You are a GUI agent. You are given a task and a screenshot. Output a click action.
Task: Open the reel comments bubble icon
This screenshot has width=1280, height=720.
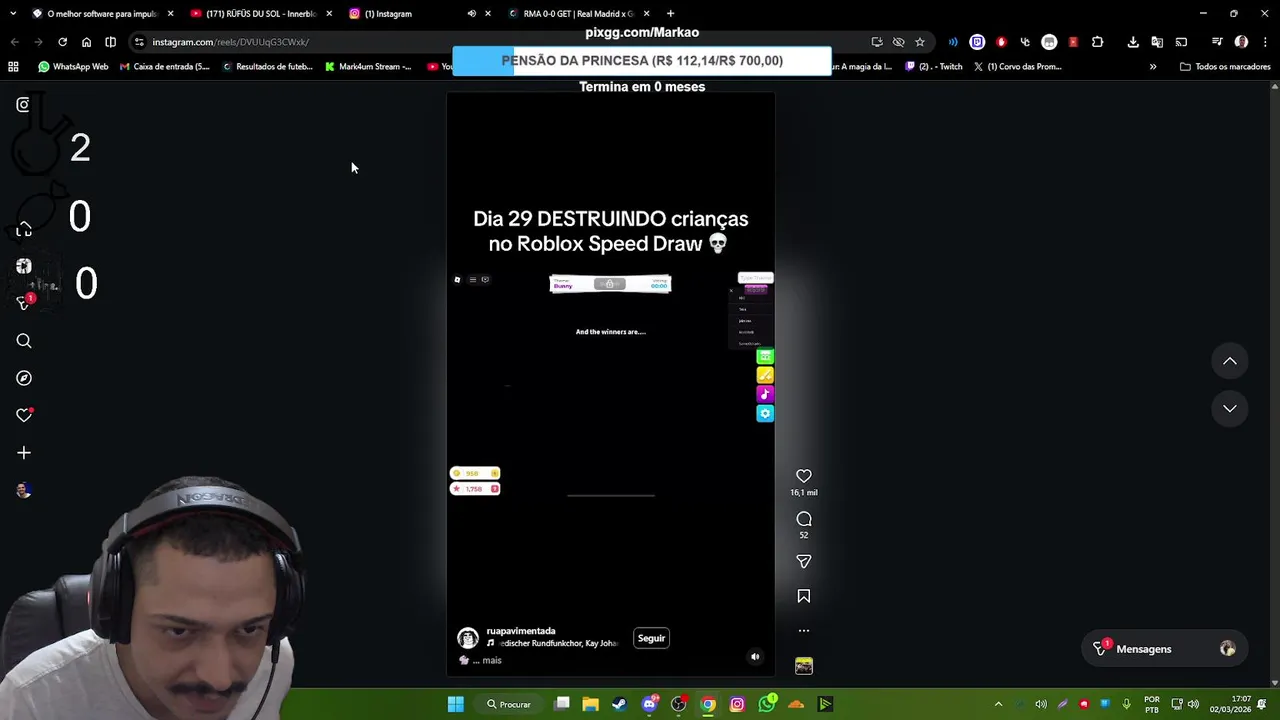point(804,519)
